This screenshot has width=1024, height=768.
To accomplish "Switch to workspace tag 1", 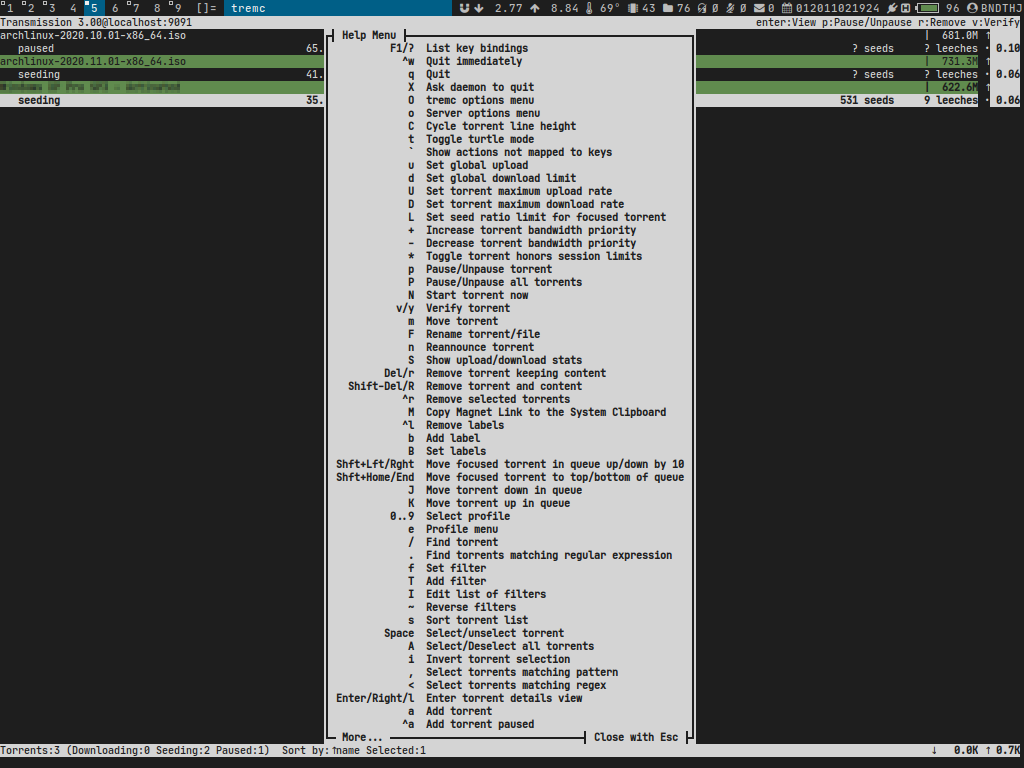I will [9, 8].
